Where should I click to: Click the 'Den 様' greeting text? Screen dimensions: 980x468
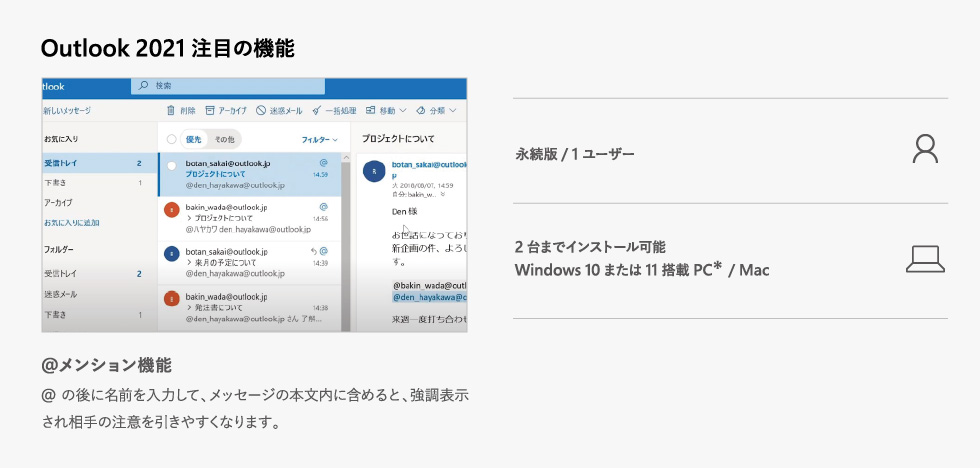405,211
